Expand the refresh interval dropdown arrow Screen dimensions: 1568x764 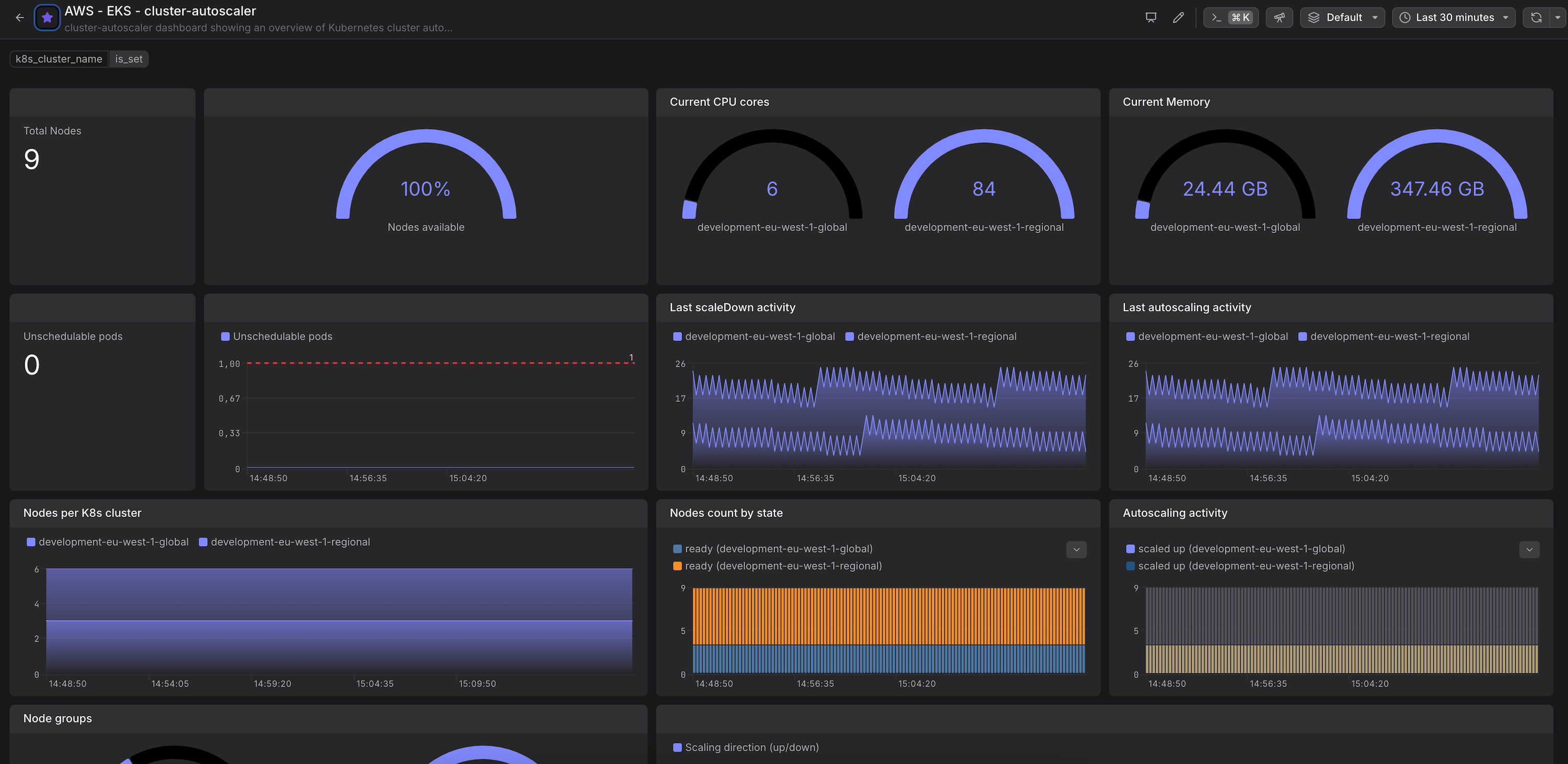[x=1558, y=17]
